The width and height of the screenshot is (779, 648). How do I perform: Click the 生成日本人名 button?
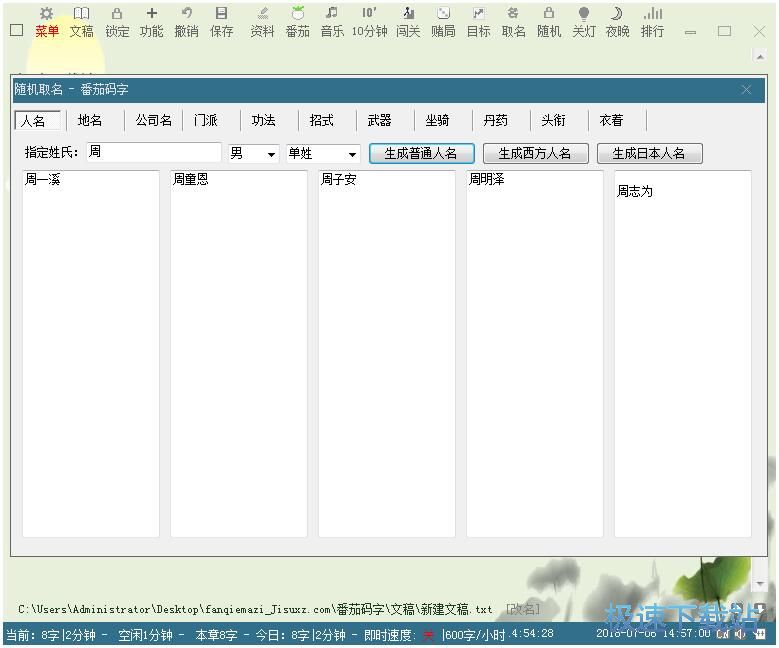point(648,153)
